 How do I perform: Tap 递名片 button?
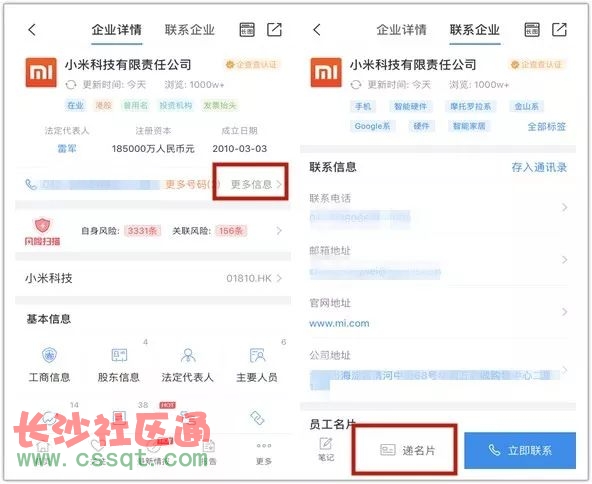pos(407,450)
